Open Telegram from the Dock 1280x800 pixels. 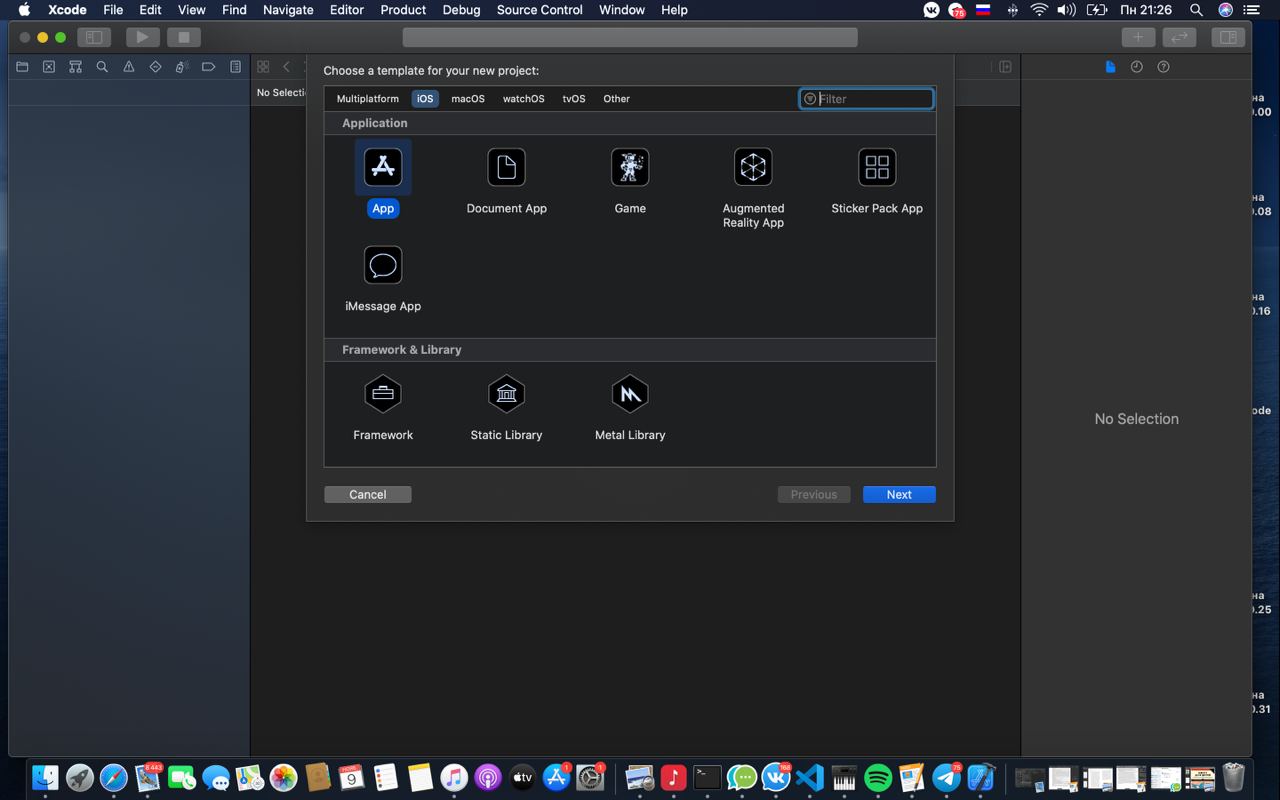pyautogui.click(x=946, y=777)
